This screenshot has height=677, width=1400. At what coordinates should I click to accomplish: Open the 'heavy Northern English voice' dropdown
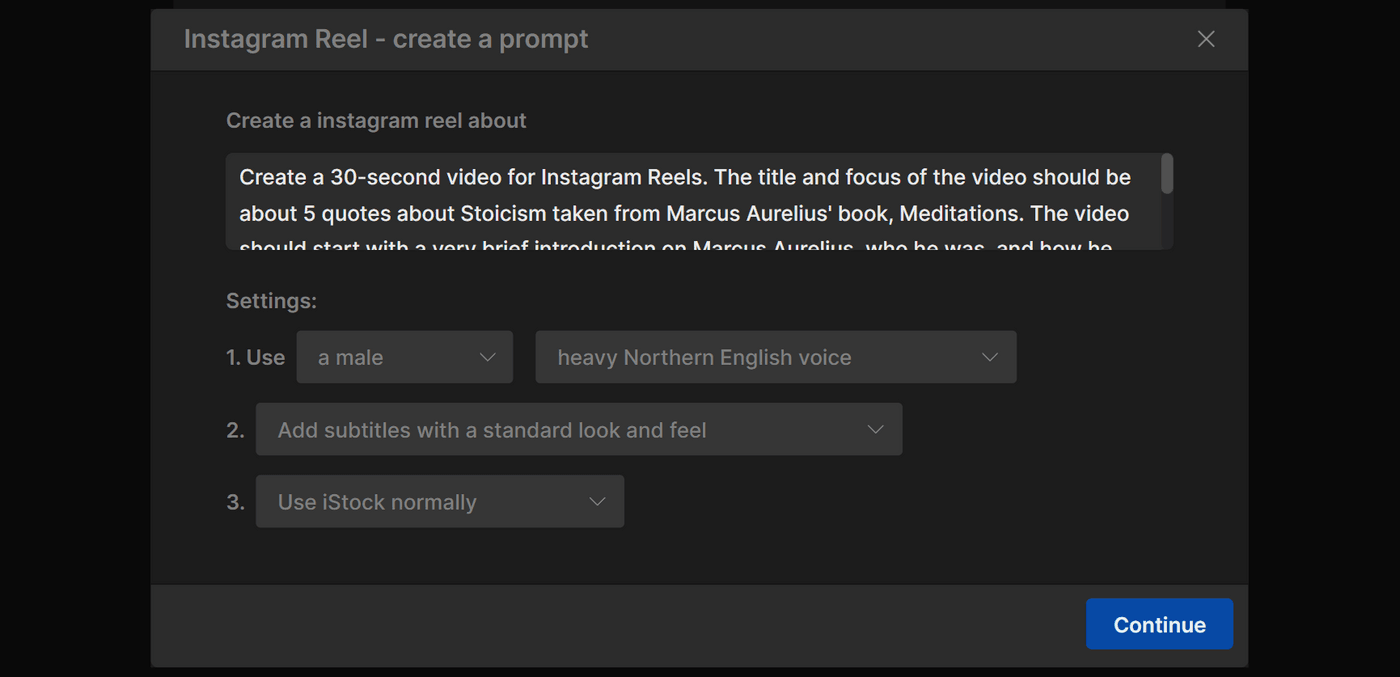click(x=740, y=357)
